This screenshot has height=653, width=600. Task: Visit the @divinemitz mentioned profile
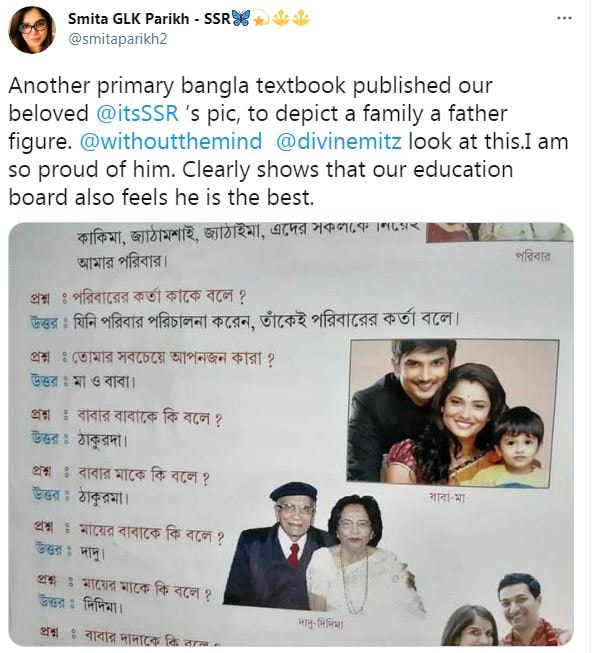click(339, 141)
